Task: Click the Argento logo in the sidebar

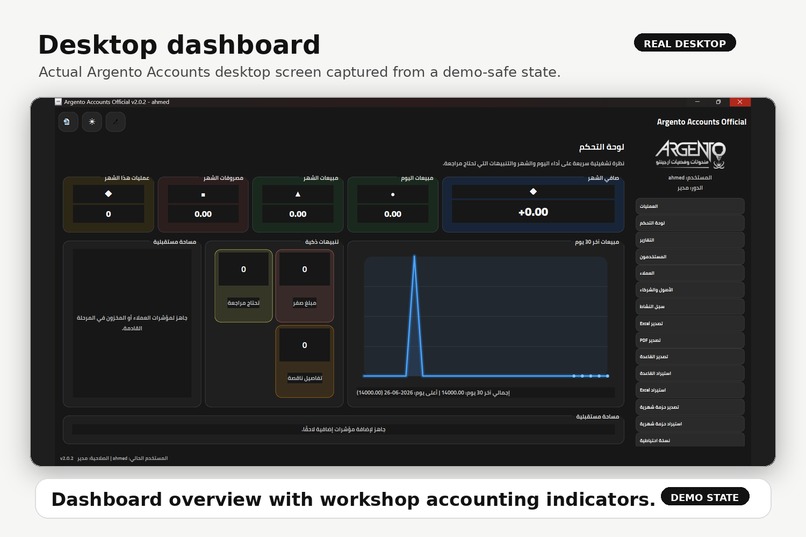Action: [690, 154]
